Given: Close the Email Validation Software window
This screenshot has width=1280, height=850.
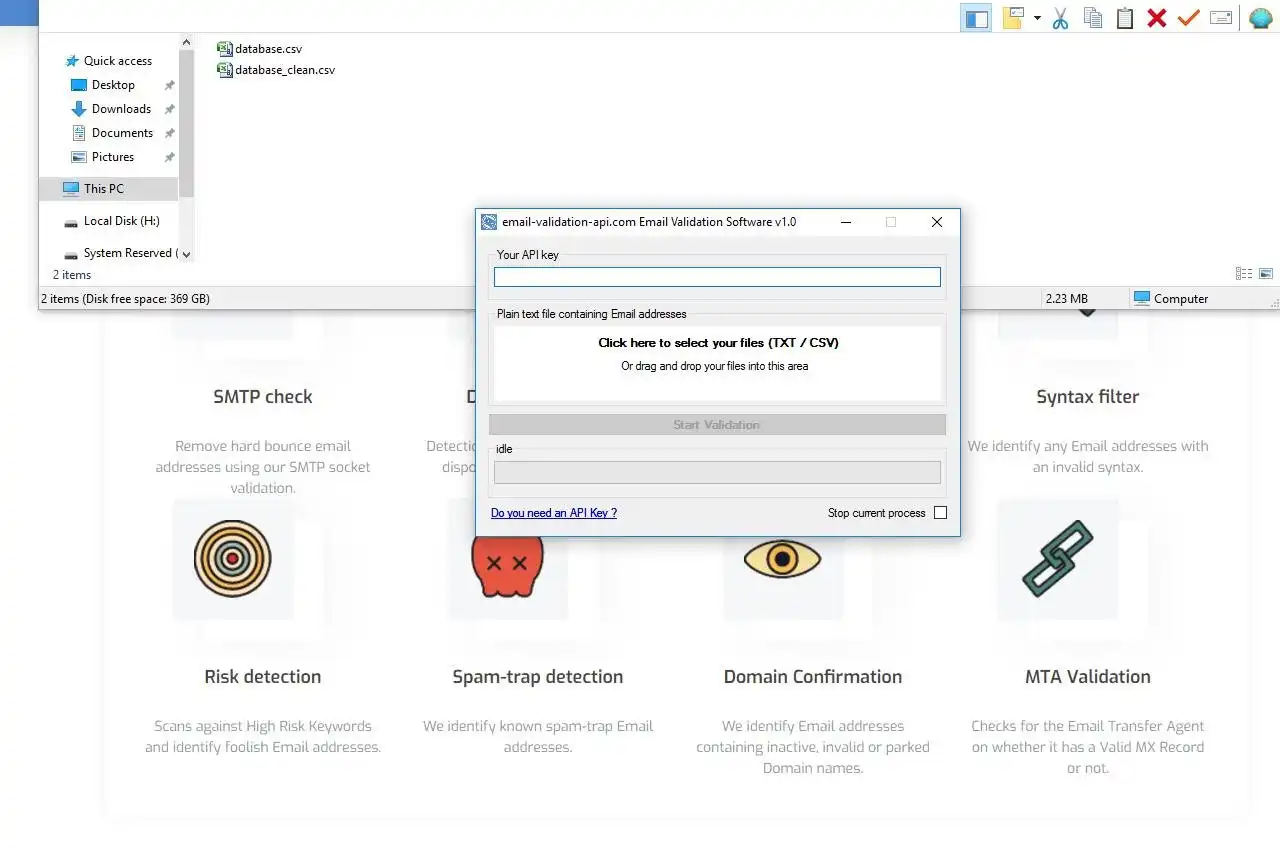Looking at the screenshot, I should 937,222.
